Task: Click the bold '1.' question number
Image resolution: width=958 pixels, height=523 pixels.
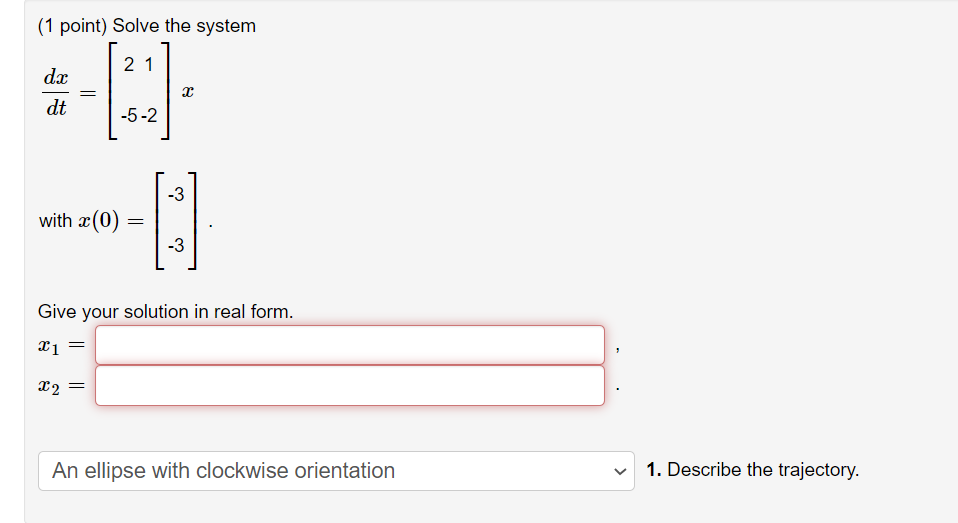Action: point(654,470)
